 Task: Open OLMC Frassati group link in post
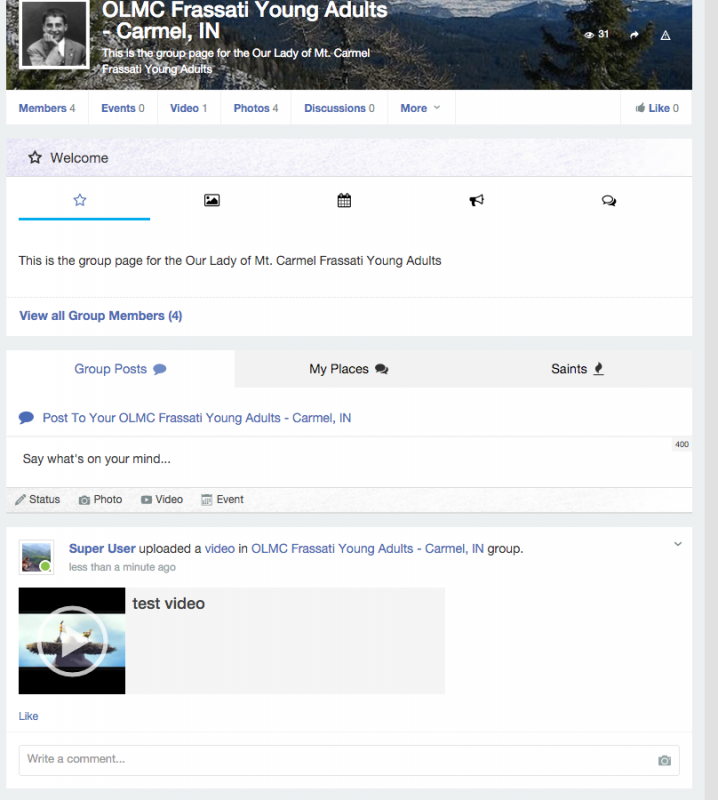coord(367,548)
